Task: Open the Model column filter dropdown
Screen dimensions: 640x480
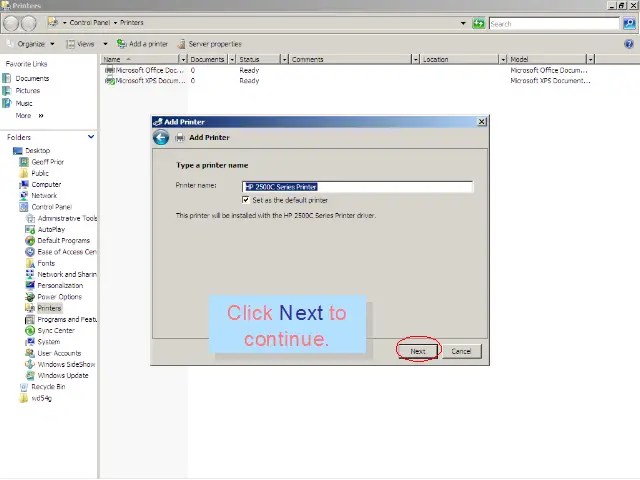Action: click(590, 60)
